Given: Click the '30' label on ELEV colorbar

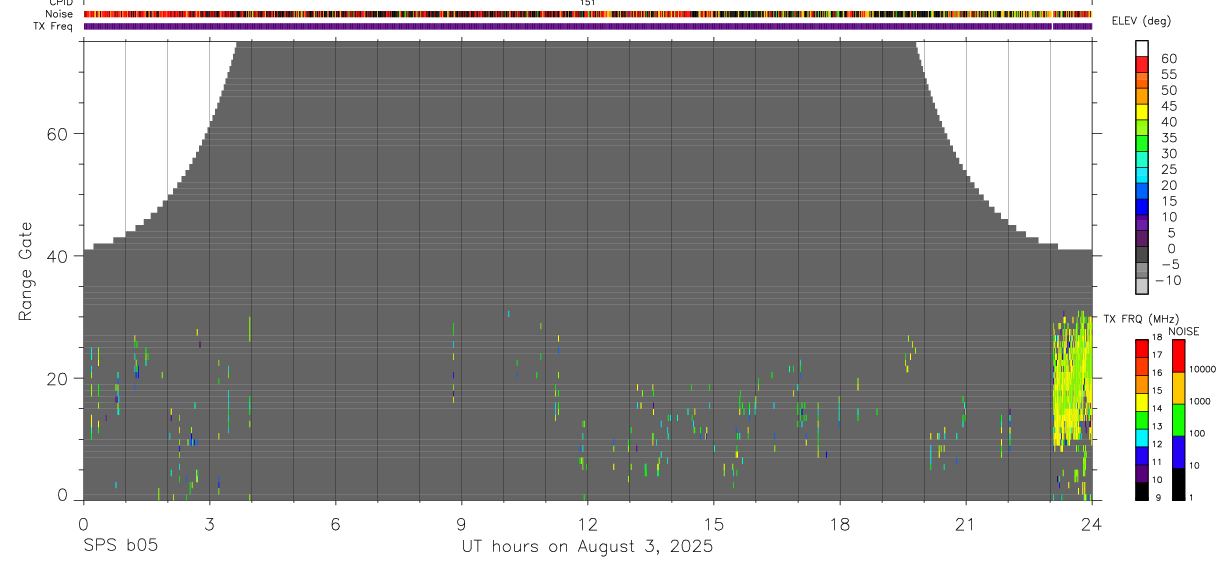Looking at the screenshot, I should point(1167,153).
